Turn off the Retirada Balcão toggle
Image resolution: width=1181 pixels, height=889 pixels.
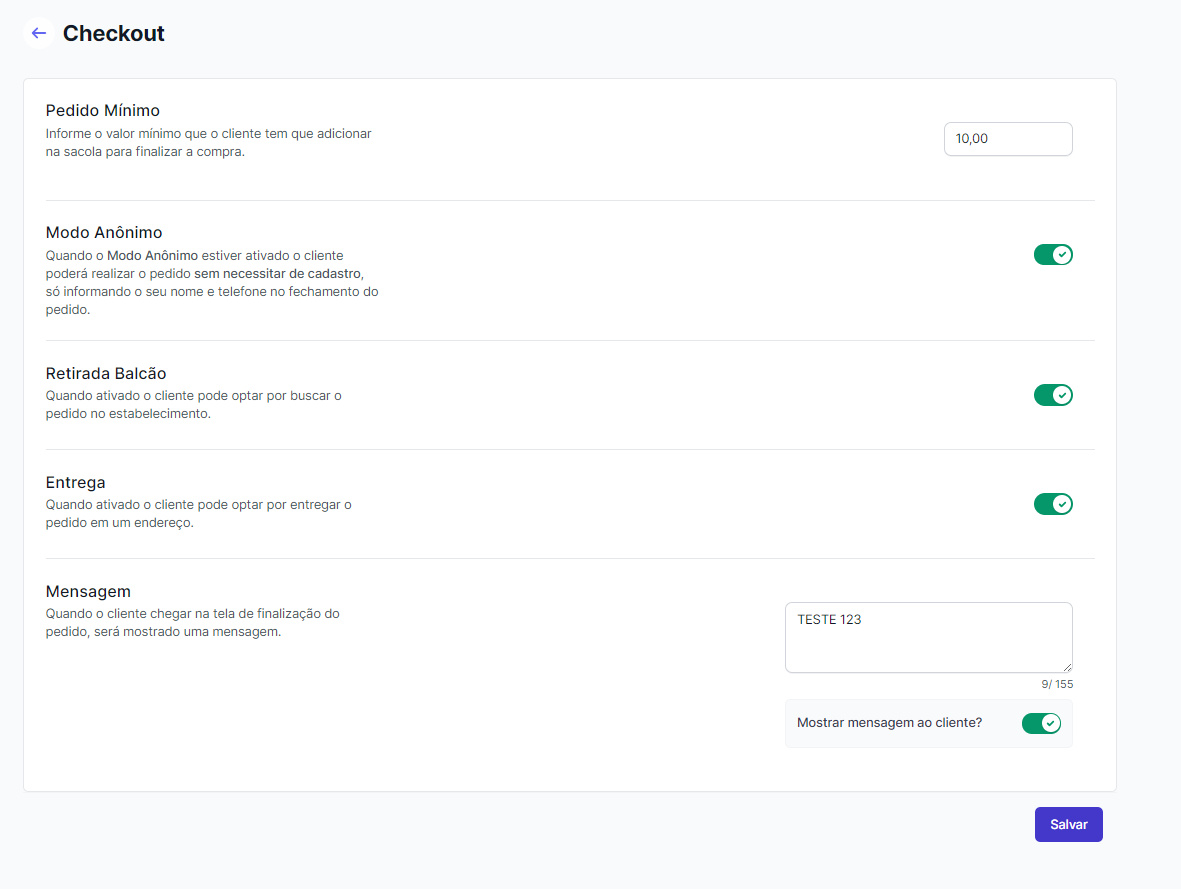pos(1052,395)
